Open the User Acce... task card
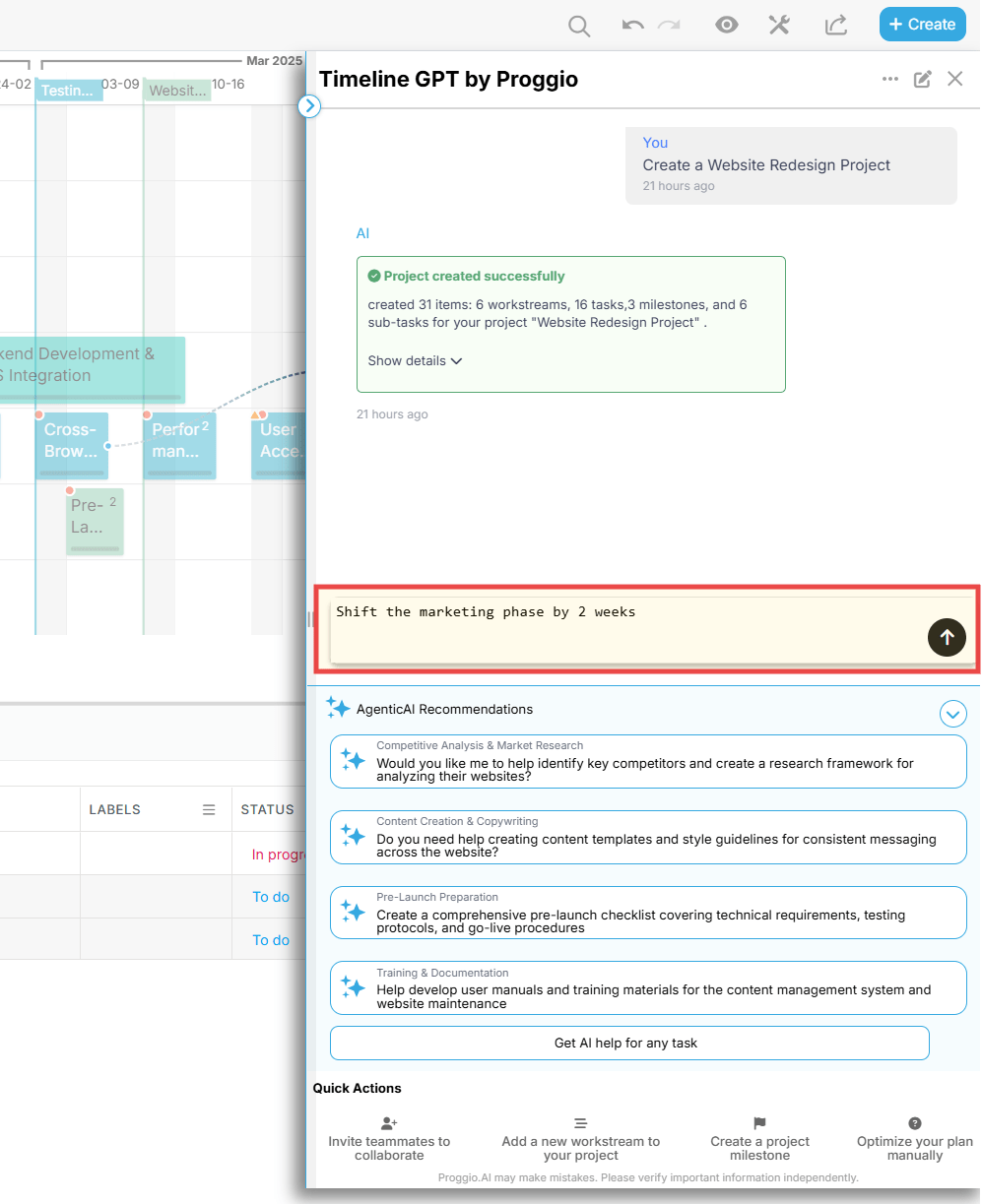 tap(279, 445)
